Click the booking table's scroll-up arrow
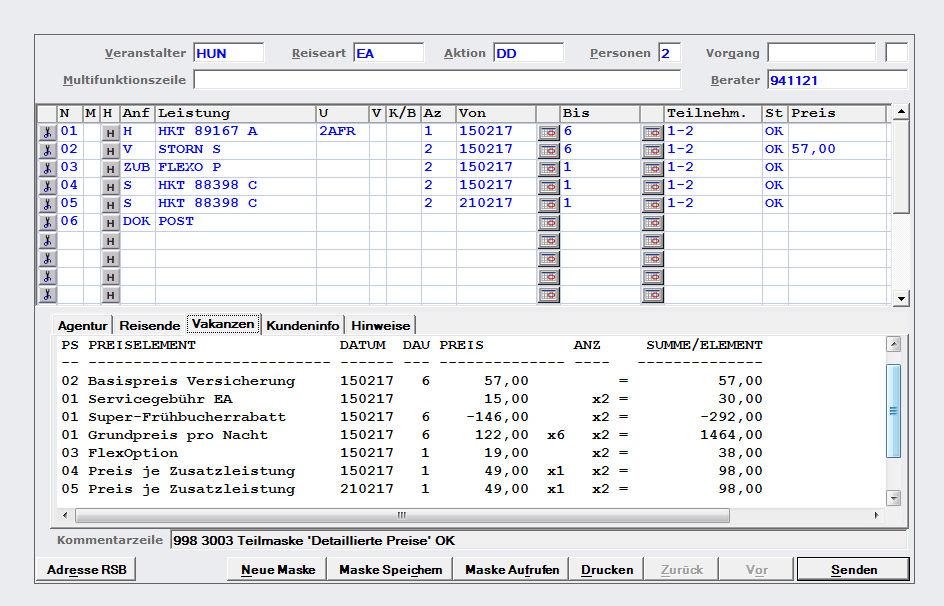This screenshot has width=944, height=606. [901, 112]
